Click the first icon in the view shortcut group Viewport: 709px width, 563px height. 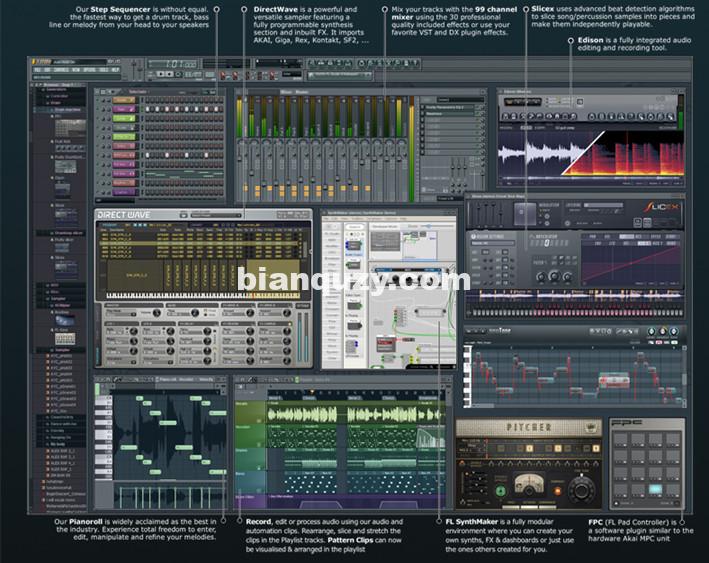(311, 63)
